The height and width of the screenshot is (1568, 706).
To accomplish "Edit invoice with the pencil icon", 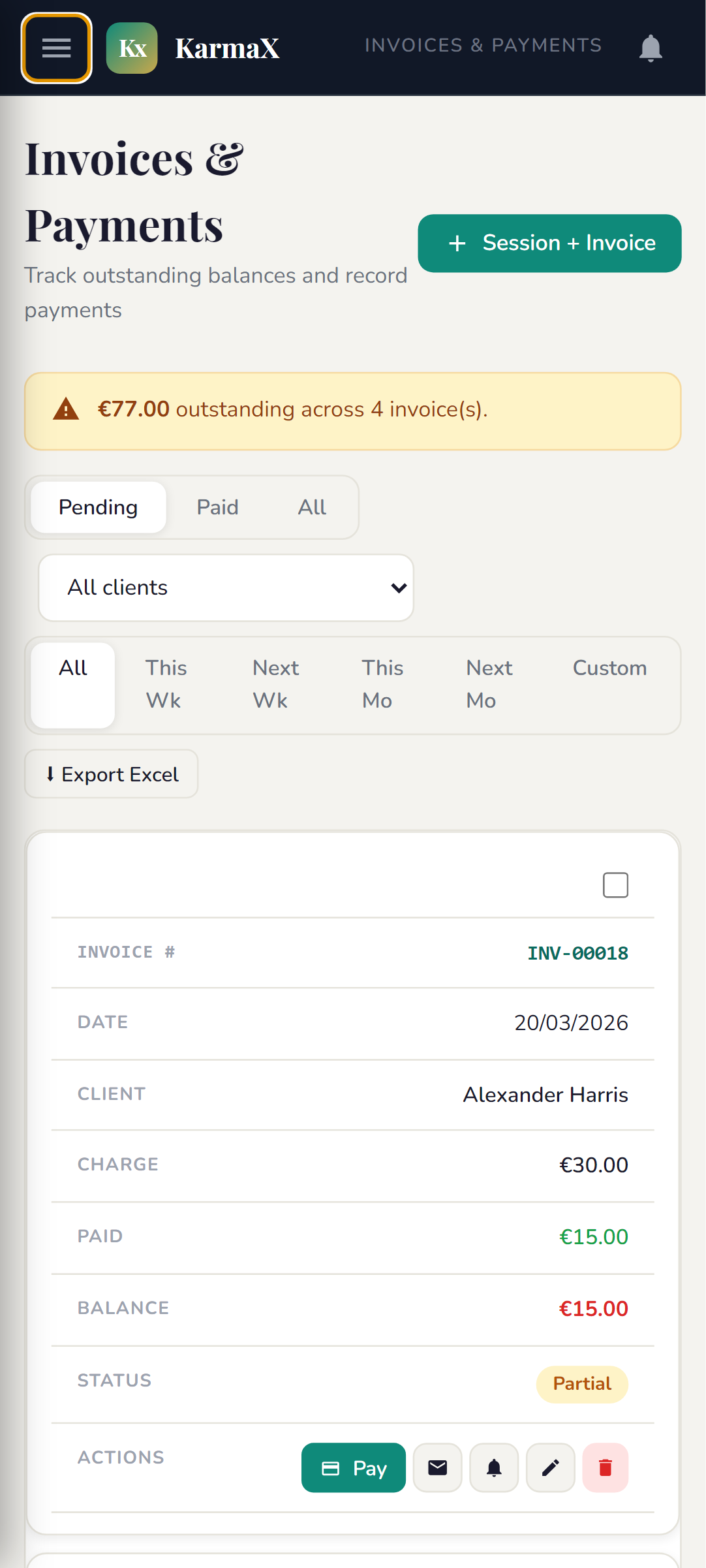I will click(x=550, y=1467).
